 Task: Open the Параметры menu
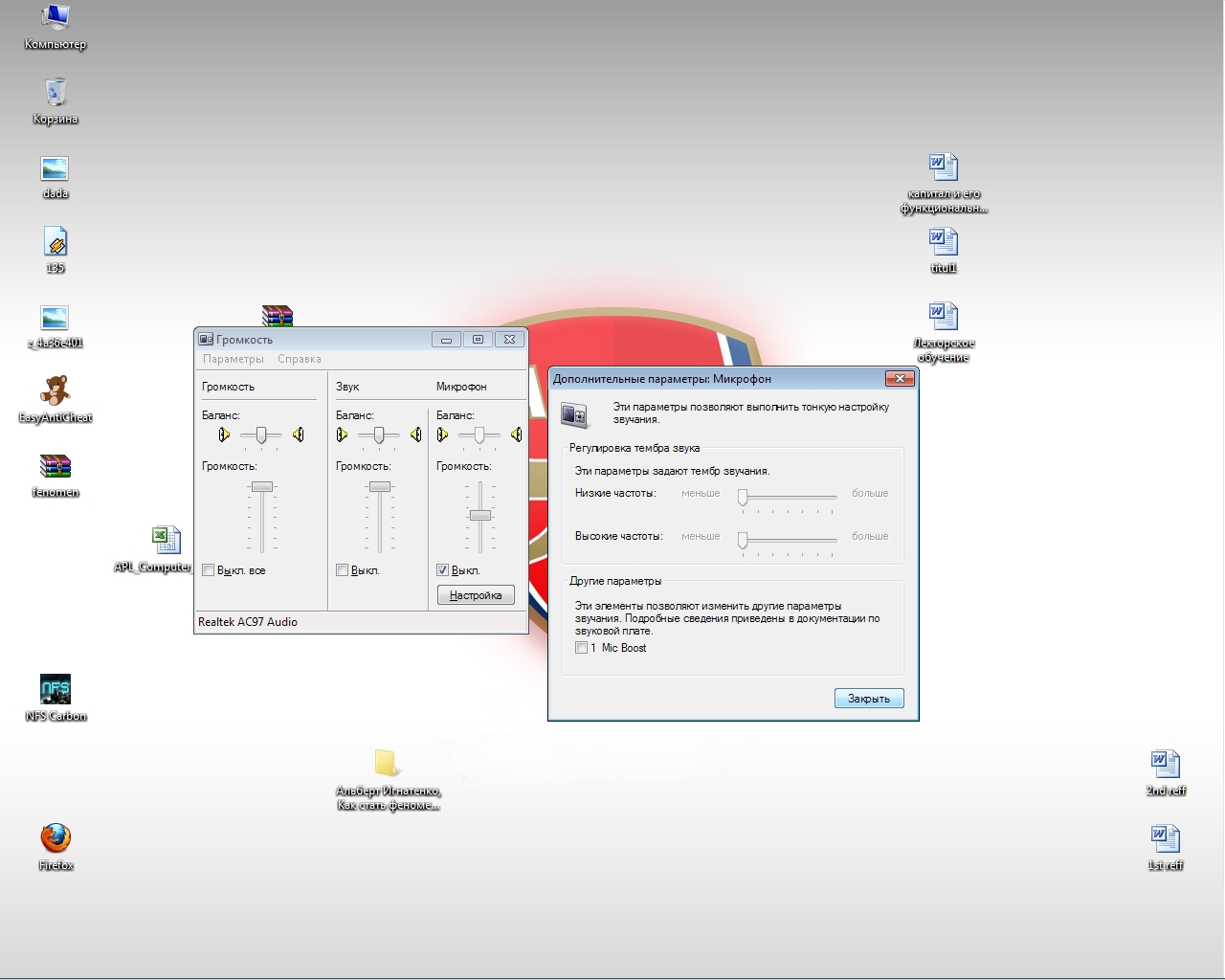(234, 359)
